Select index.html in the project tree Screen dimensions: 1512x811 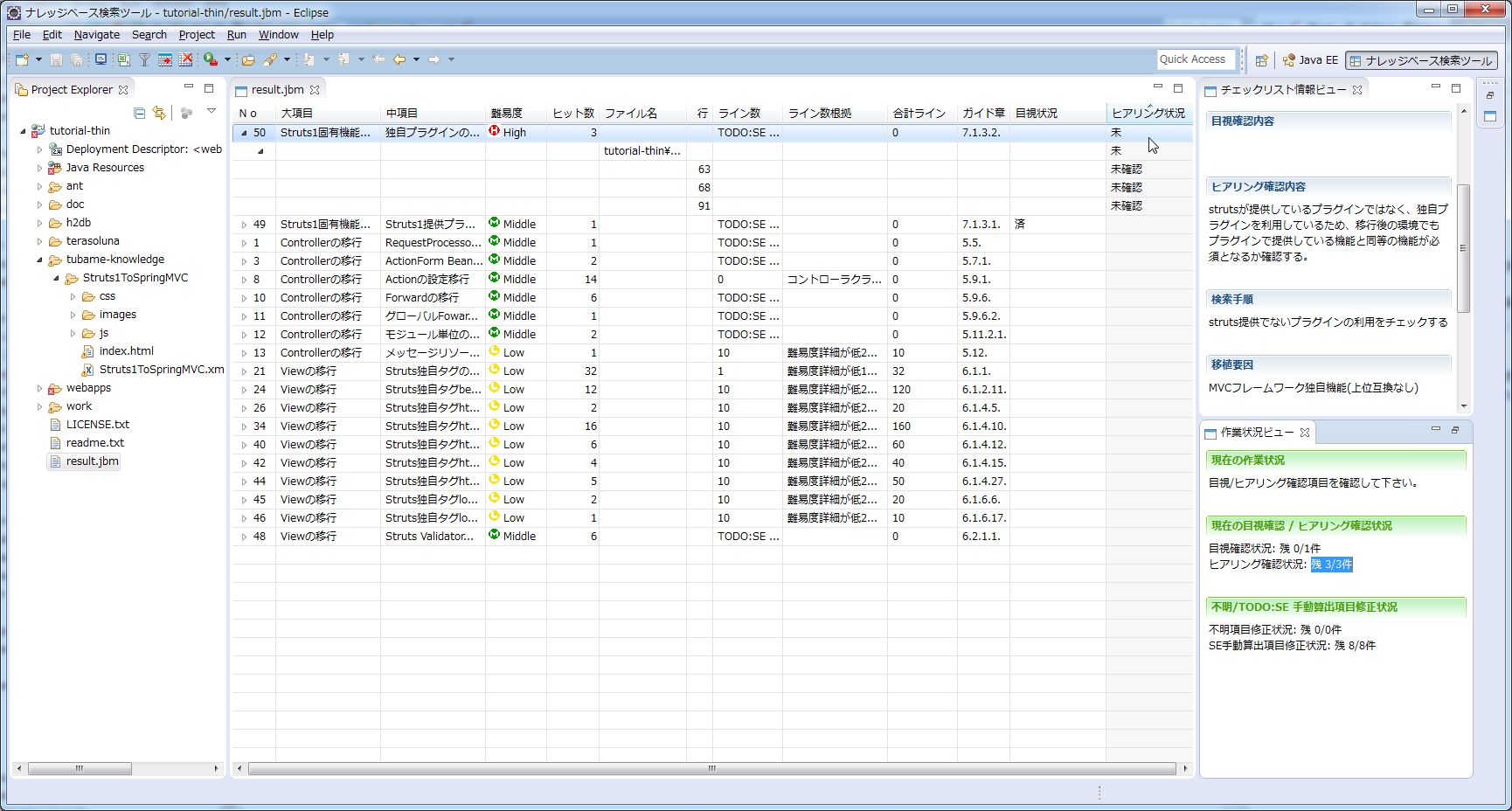[x=126, y=351]
